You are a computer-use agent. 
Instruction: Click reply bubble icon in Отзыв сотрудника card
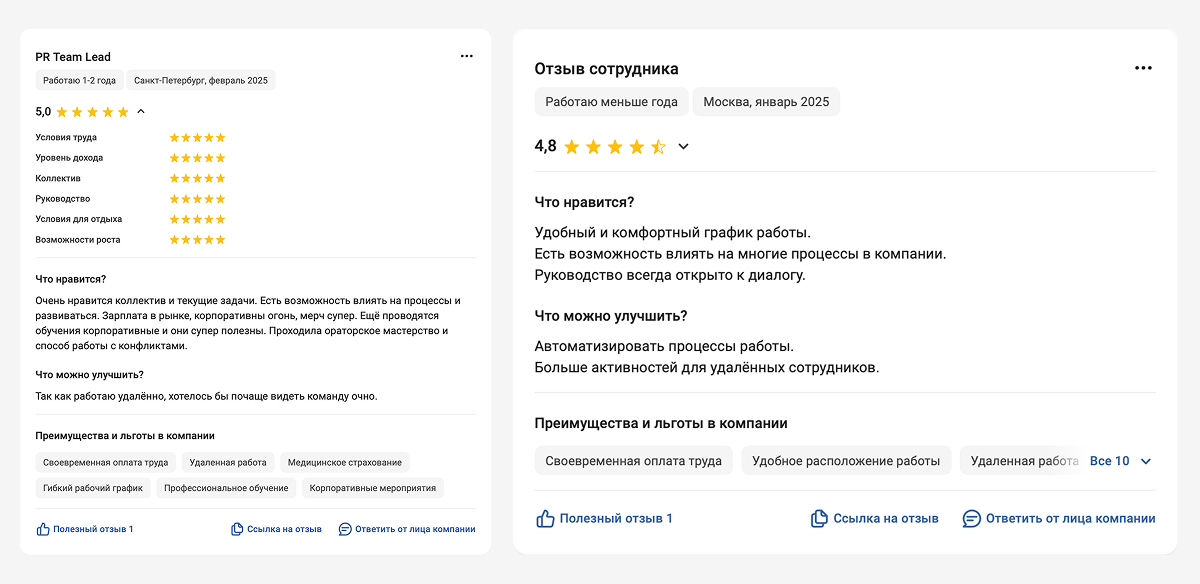[971, 518]
